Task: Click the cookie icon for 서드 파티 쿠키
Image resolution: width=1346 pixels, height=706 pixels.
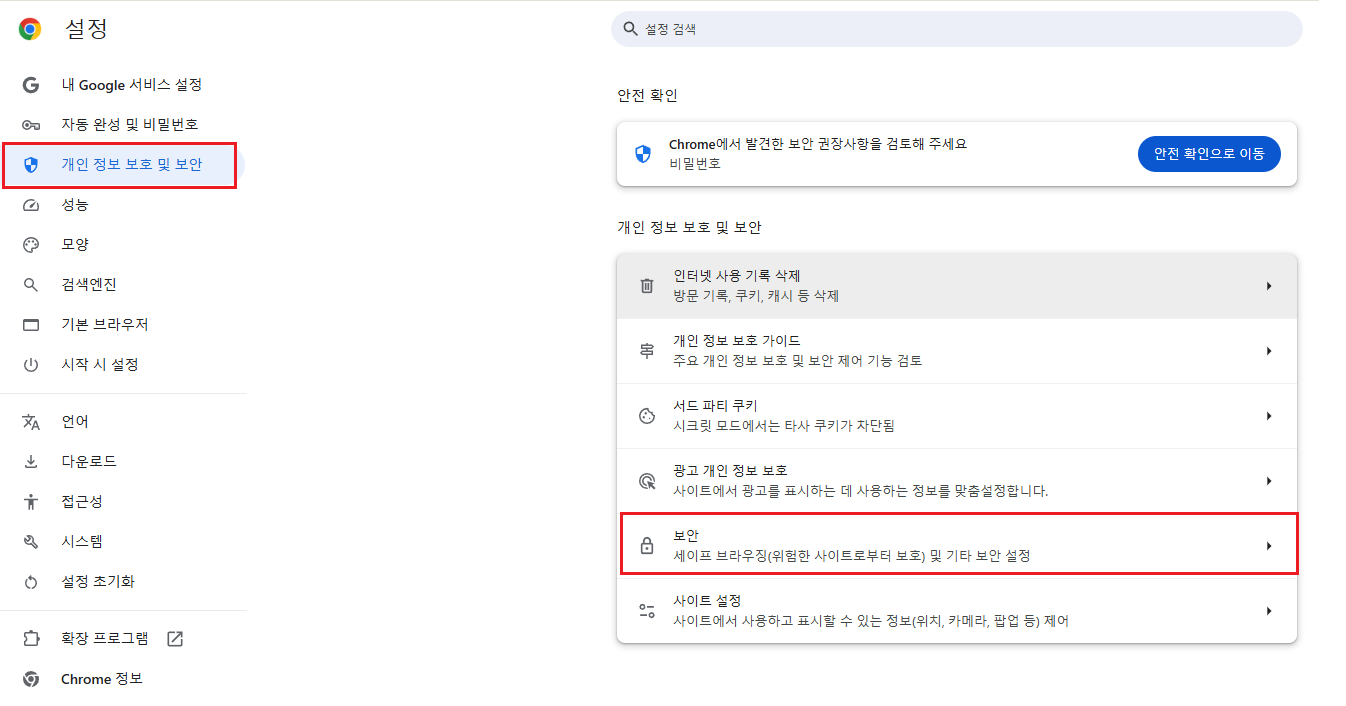Action: point(647,416)
